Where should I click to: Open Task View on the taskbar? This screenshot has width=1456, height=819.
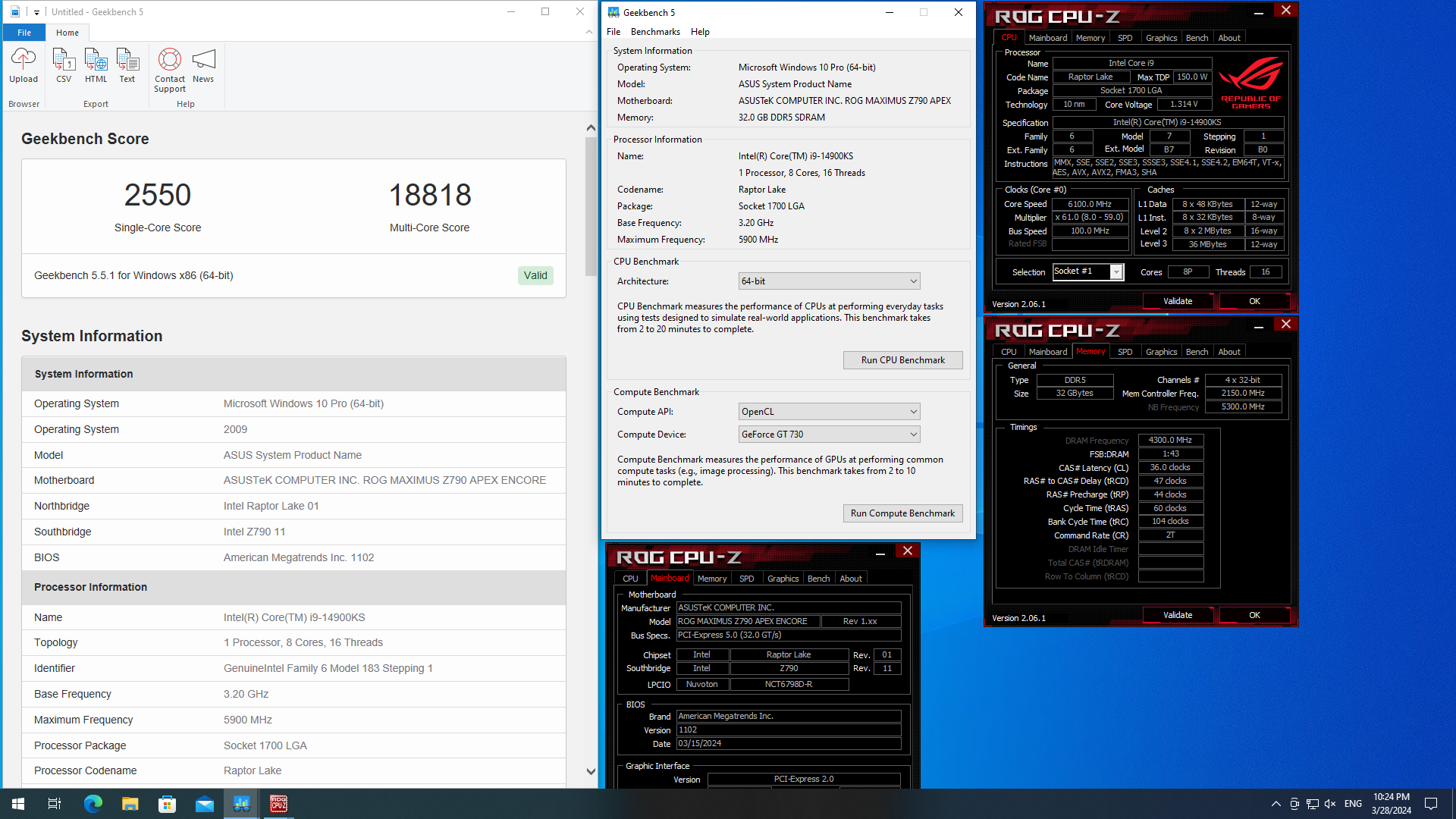(55, 804)
